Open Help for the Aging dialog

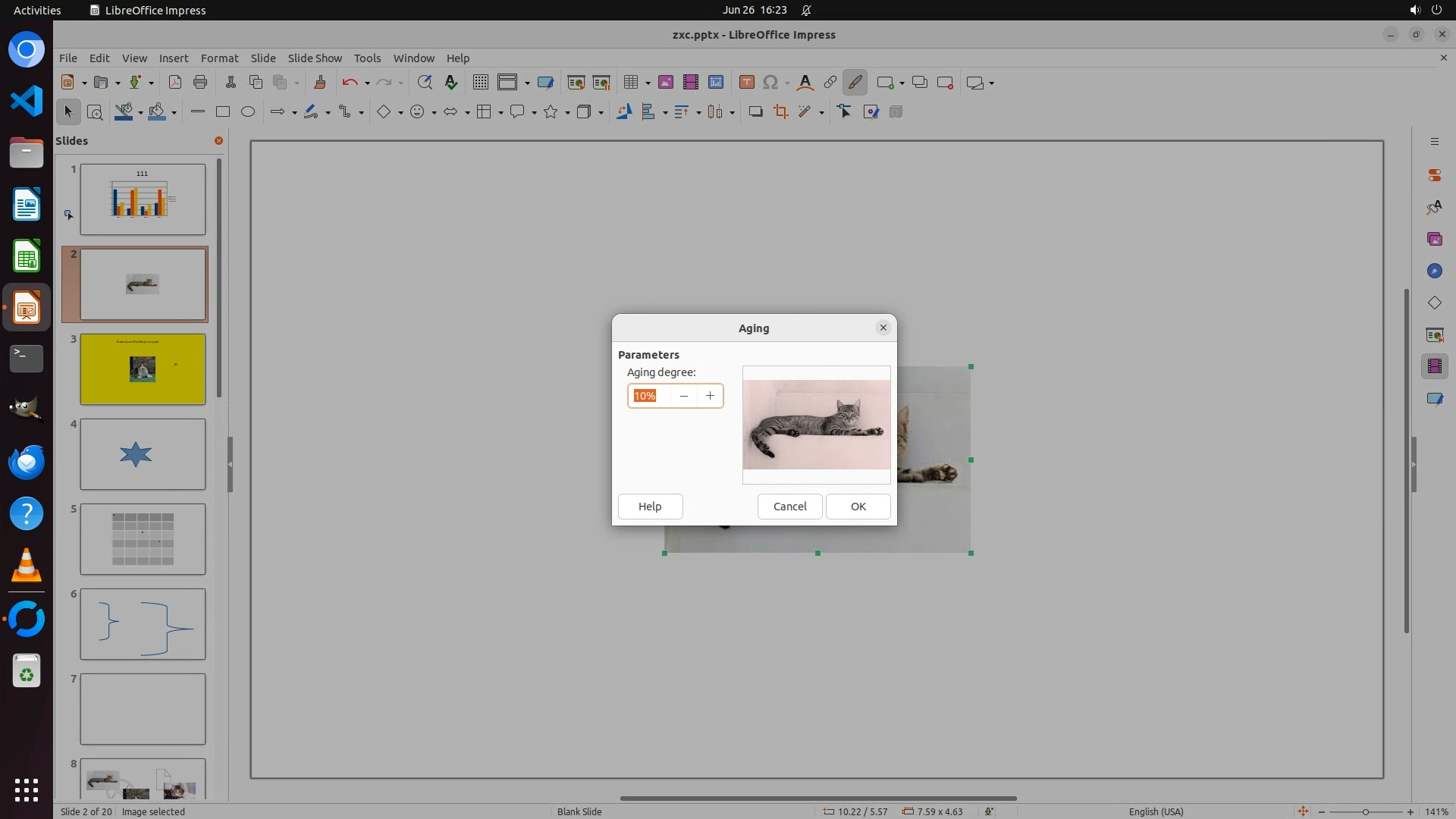click(650, 507)
